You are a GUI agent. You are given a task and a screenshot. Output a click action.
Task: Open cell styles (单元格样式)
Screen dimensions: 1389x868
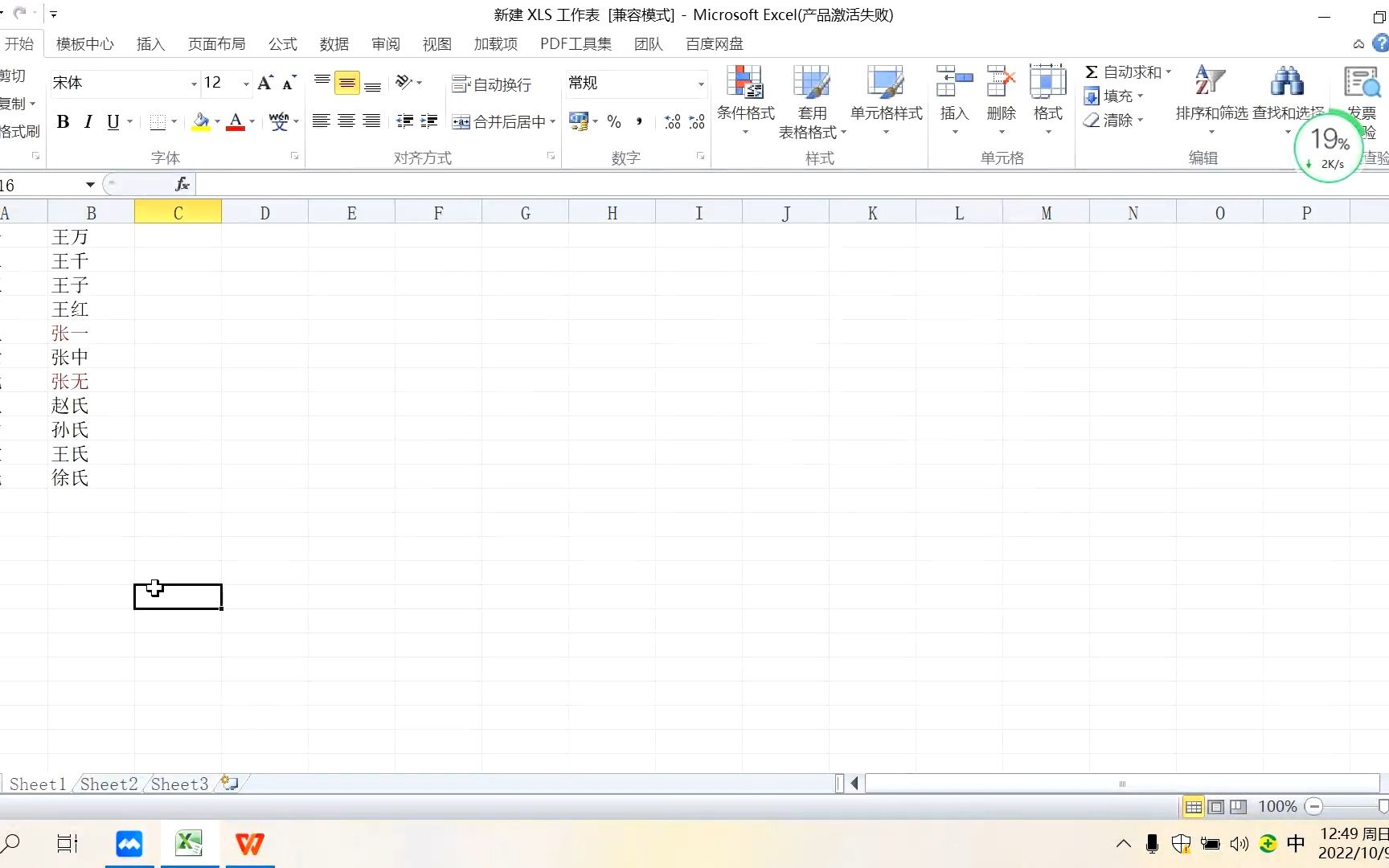point(886,100)
